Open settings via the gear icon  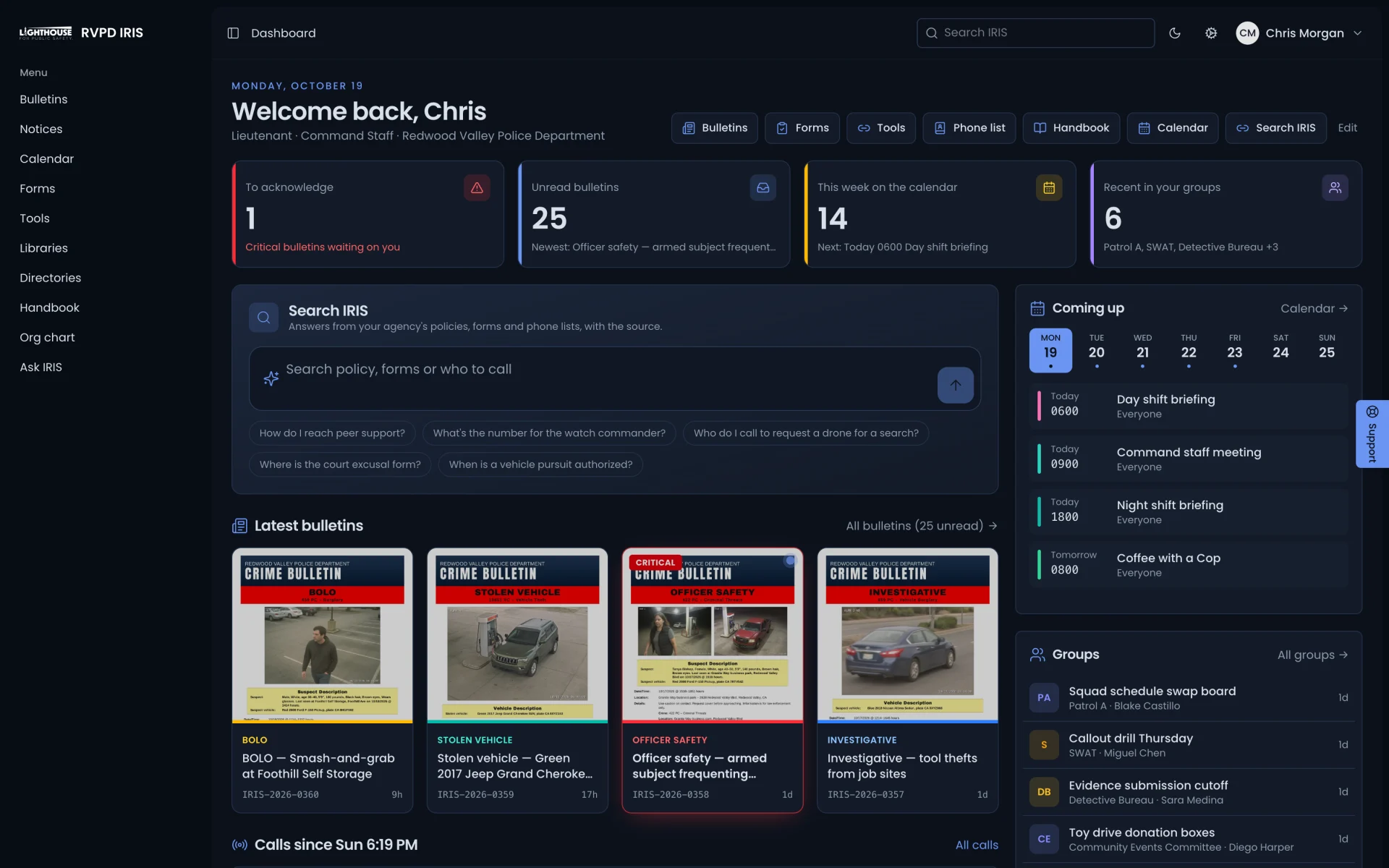coord(1211,33)
